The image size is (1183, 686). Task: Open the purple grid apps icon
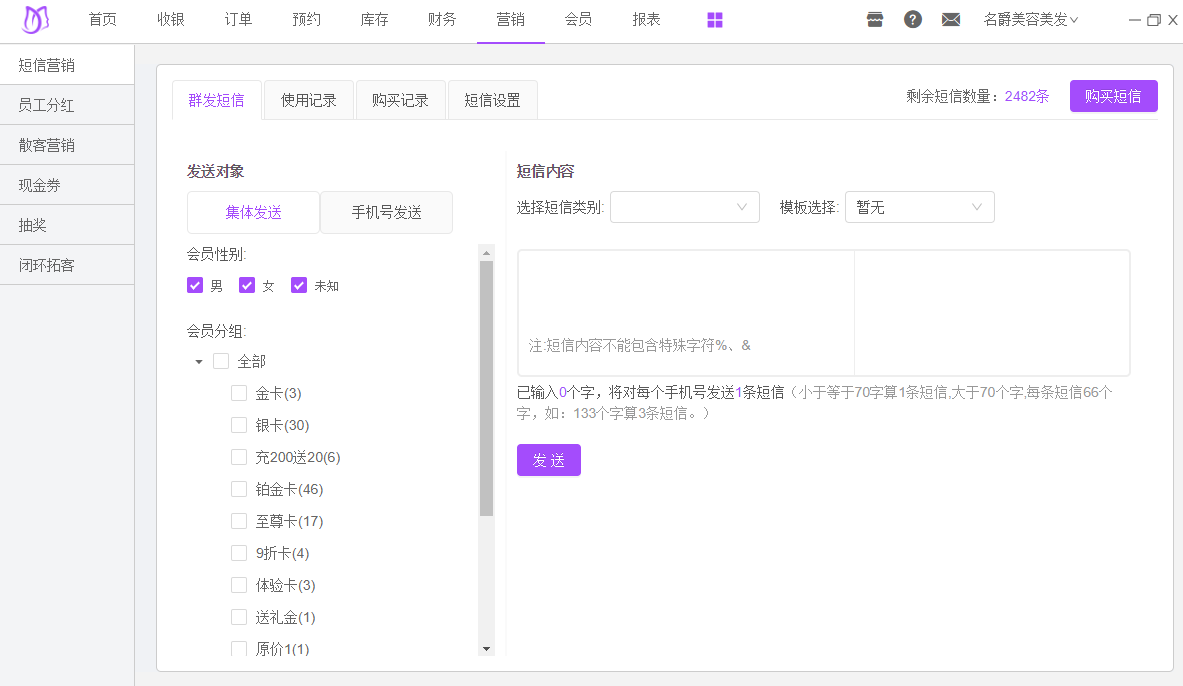715,20
